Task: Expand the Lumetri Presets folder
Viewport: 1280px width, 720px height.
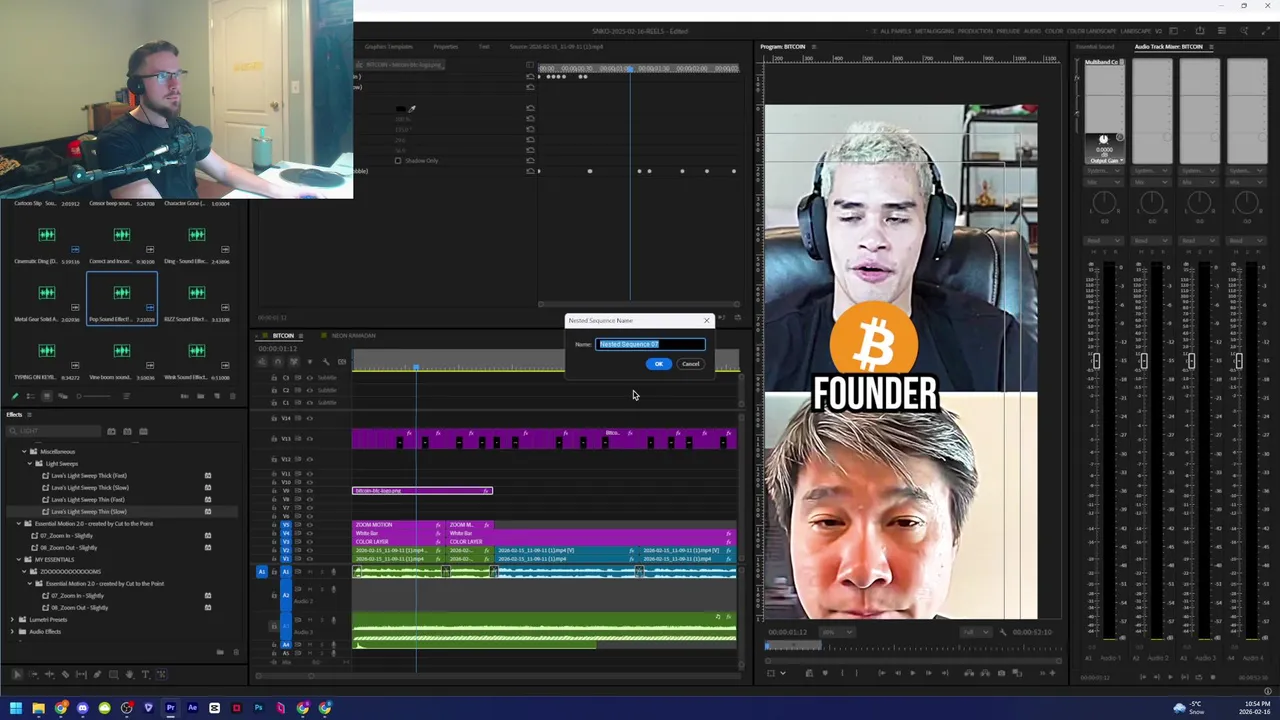Action: point(13,620)
